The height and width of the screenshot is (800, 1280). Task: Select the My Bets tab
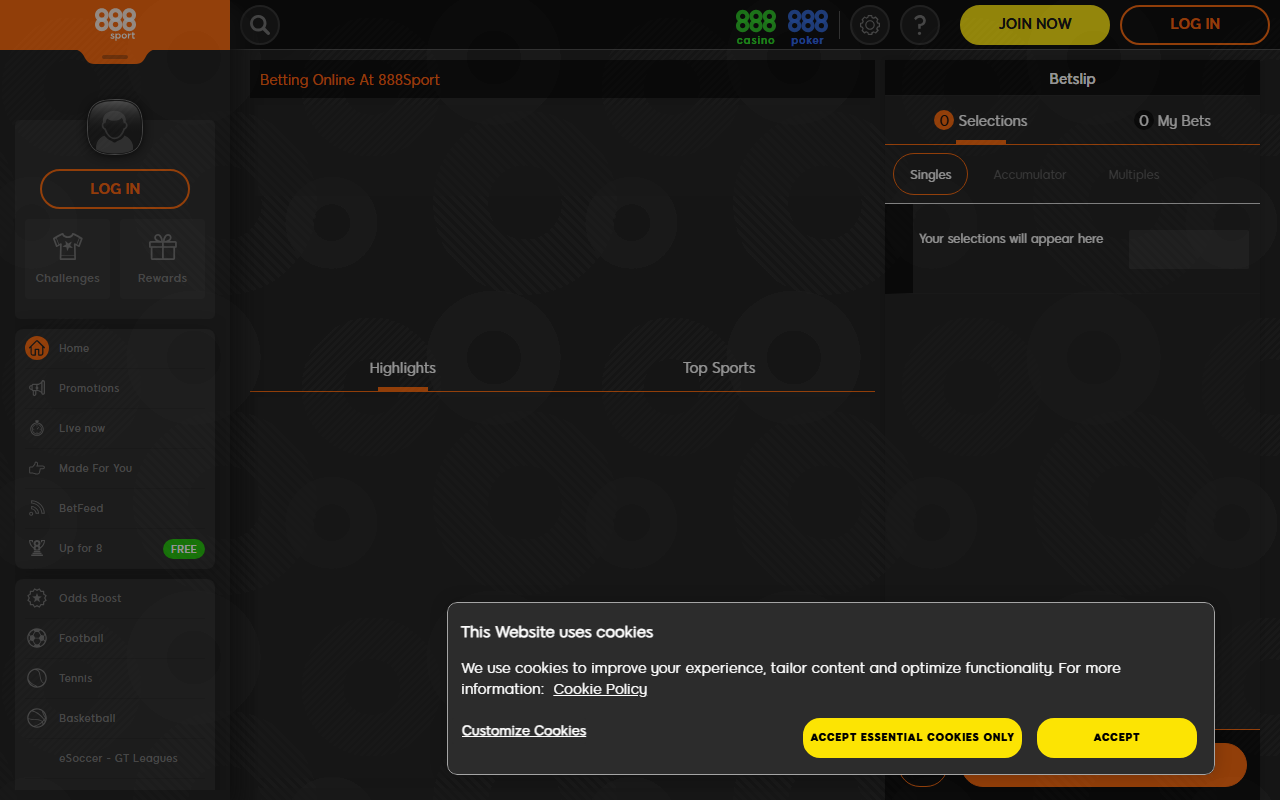point(1173,121)
